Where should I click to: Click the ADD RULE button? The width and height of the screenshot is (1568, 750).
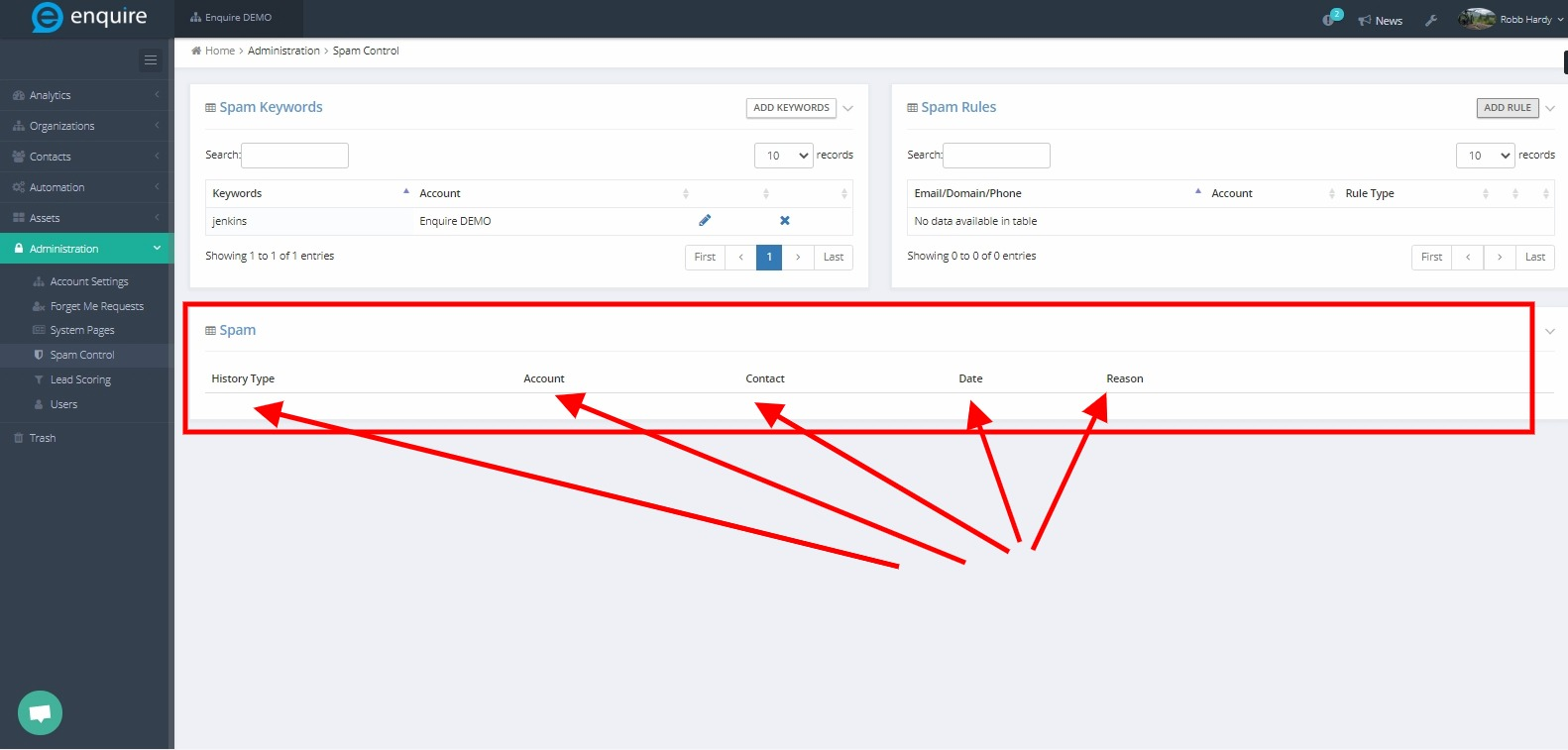[x=1508, y=108]
